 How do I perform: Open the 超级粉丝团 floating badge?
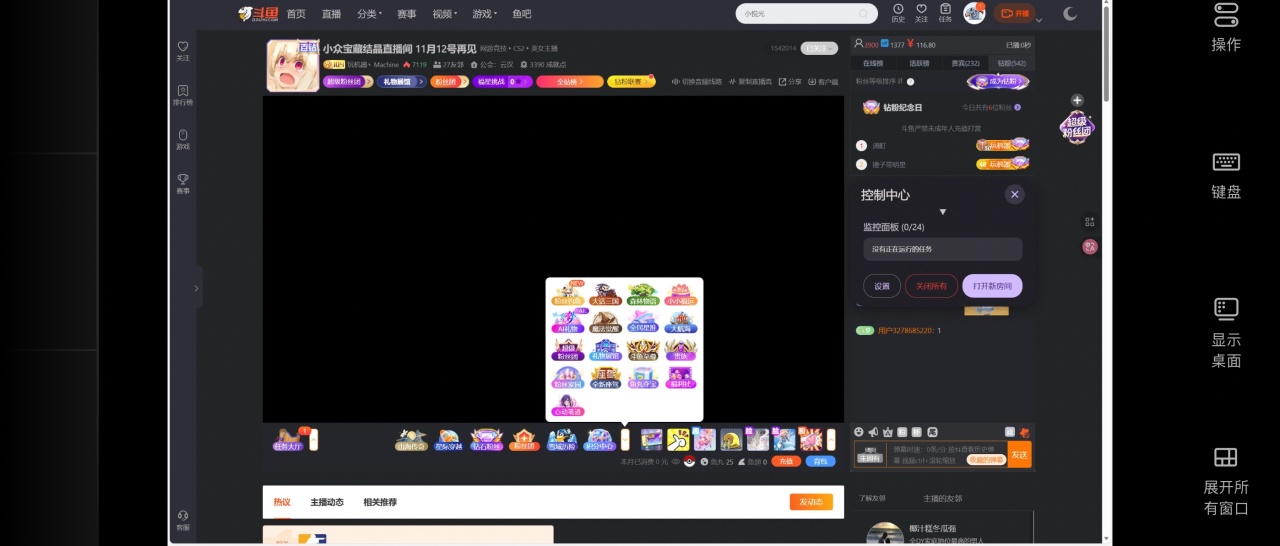click(x=1077, y=127)
